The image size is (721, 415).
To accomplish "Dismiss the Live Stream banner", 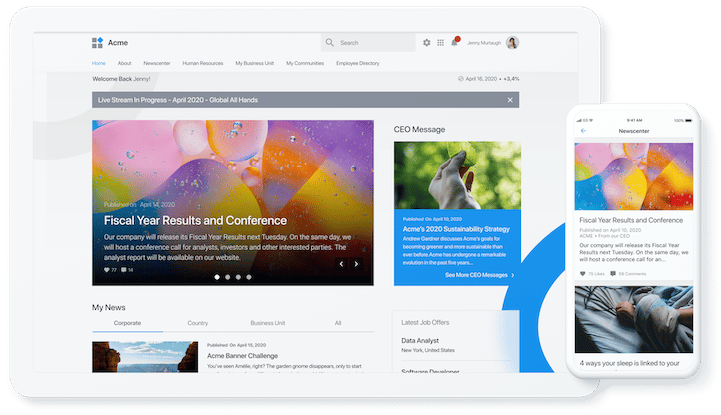I will tap(509, 100).
